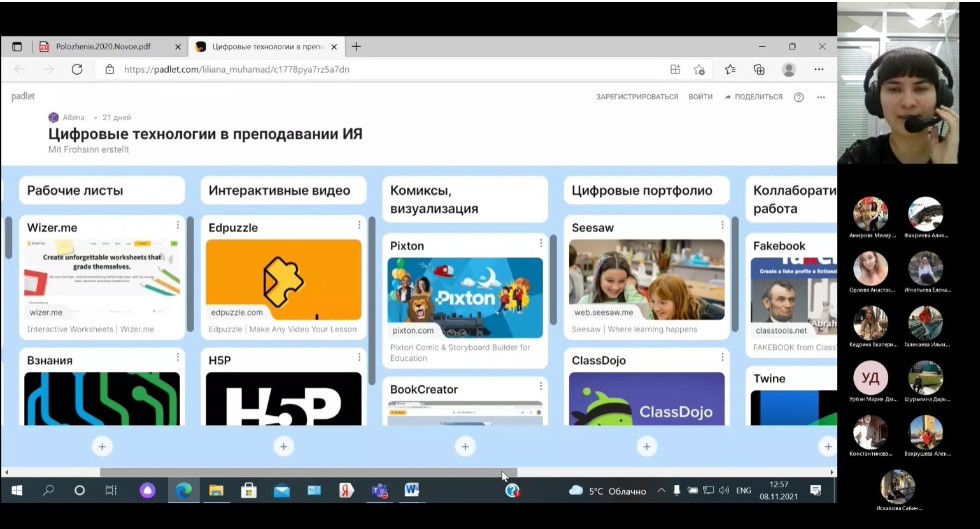The height and width of the screenshot is (529, 980).
Task: Click the Рабочие листы column header
Action: click(102, 191)
